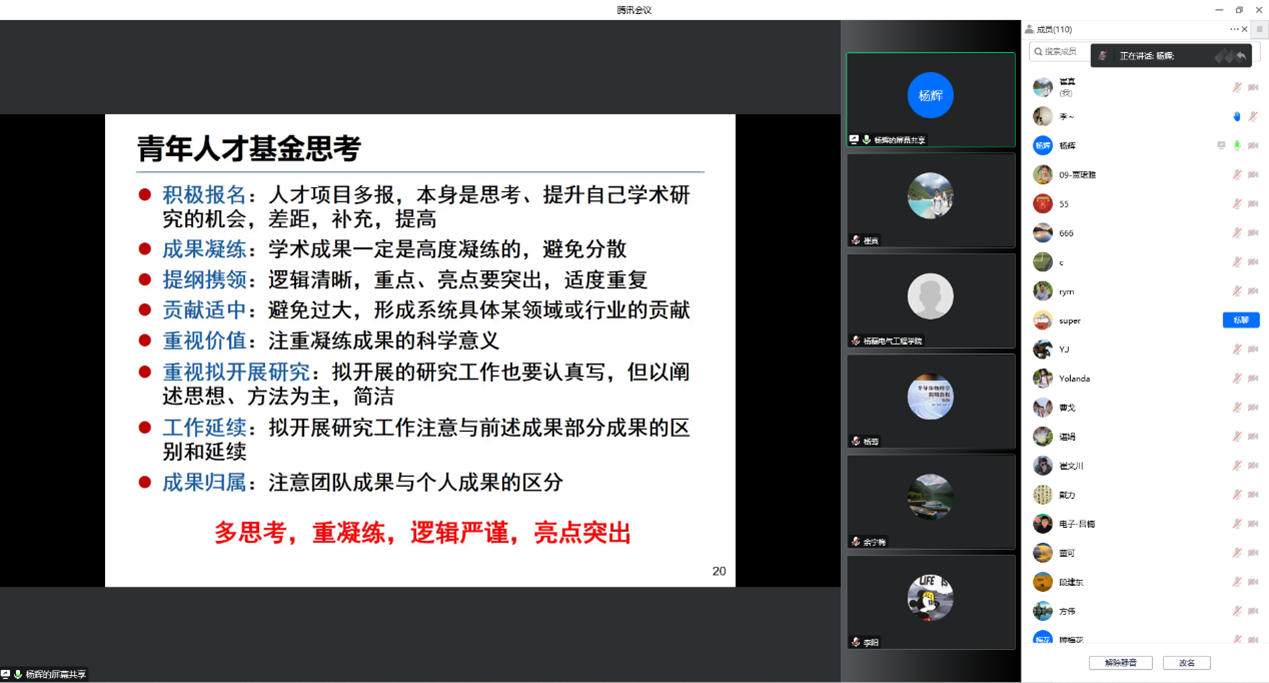This screenshot has height=683, width=1269.
Task: Click the member search field
Action: pyautogui.click(x=1058, y=51)
